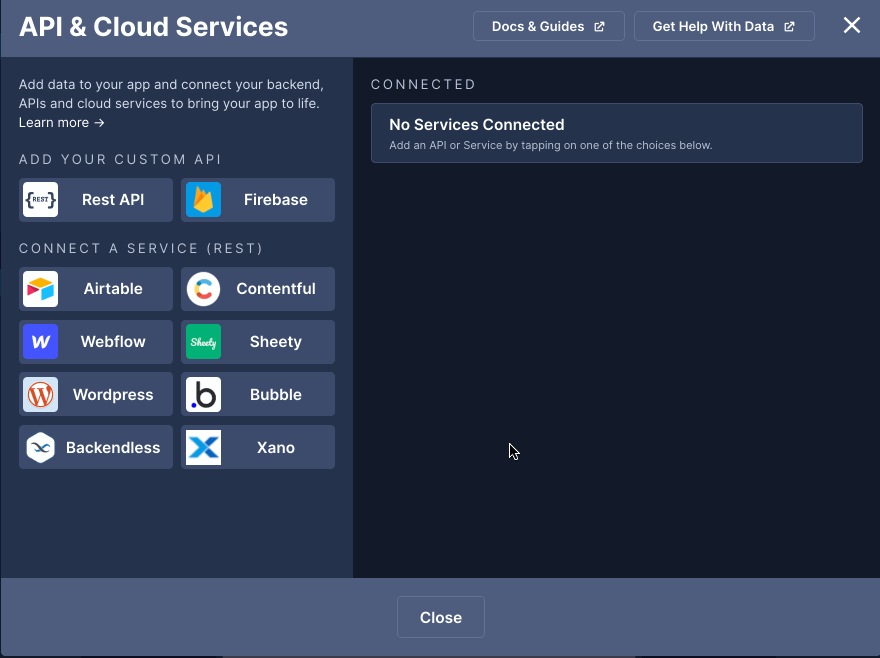Image resolution: width=880 pixels, height=658 pixels.
Task: Click the No Services Connected heading
Action: tap(476, 125)
